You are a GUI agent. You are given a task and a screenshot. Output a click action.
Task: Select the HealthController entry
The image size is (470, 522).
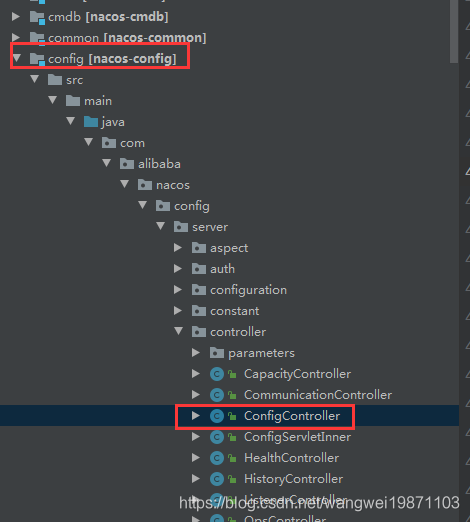(x=291, y=458)
